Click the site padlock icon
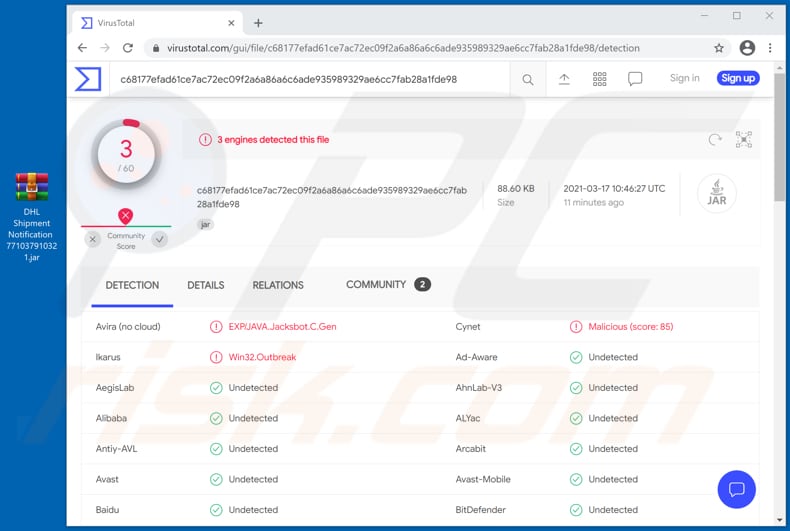Viewport: 790px width, 531px height. coord(156,48)
